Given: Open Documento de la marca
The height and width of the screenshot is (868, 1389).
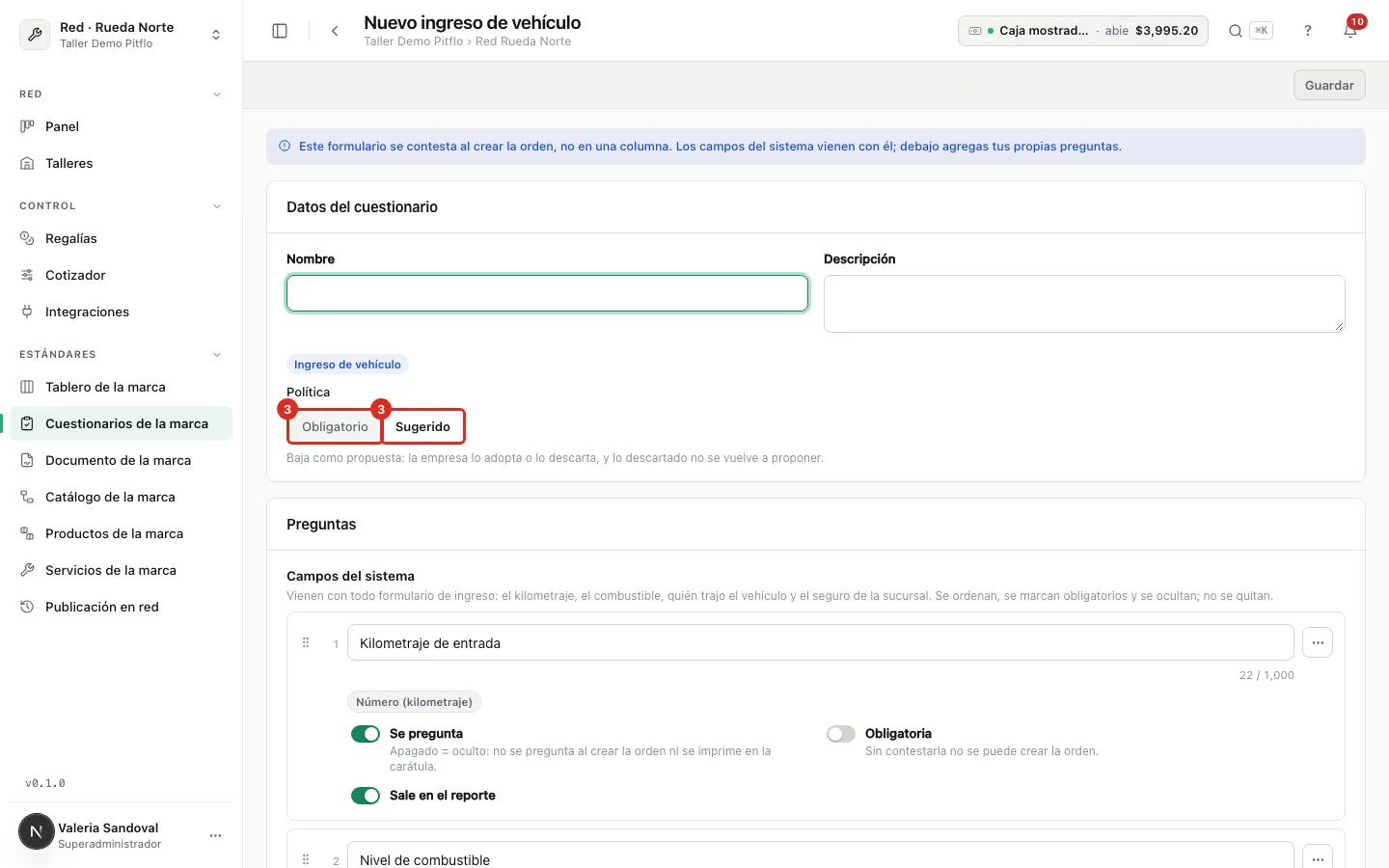Looking at the screenshot, I should point(122,460).
